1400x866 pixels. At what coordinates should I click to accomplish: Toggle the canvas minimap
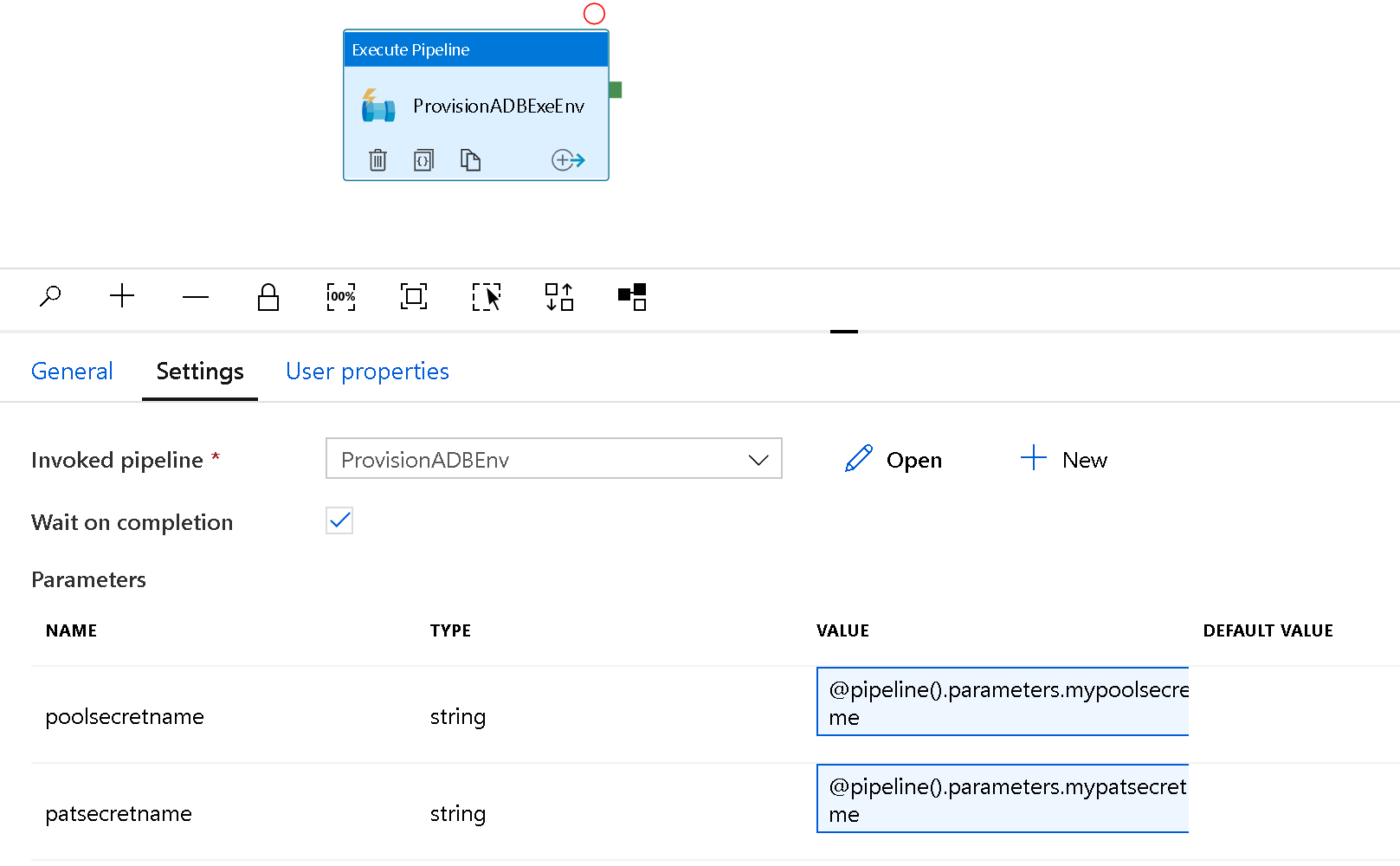632,296
